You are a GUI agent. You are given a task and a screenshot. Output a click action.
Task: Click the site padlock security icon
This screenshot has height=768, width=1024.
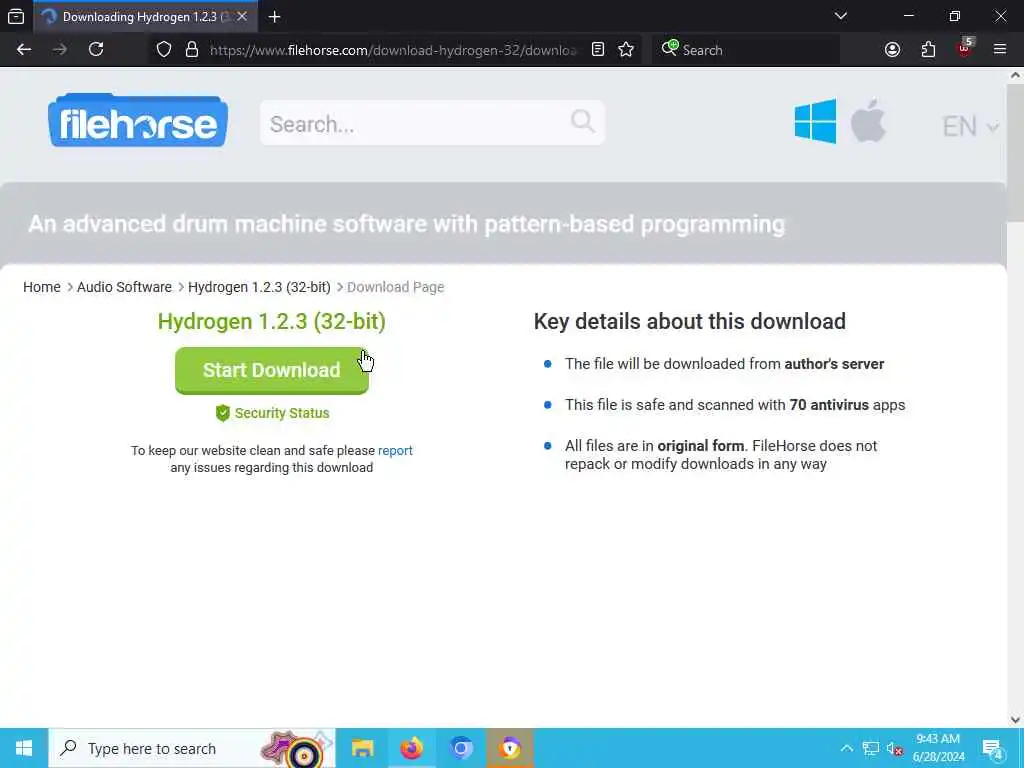point(191,50)
